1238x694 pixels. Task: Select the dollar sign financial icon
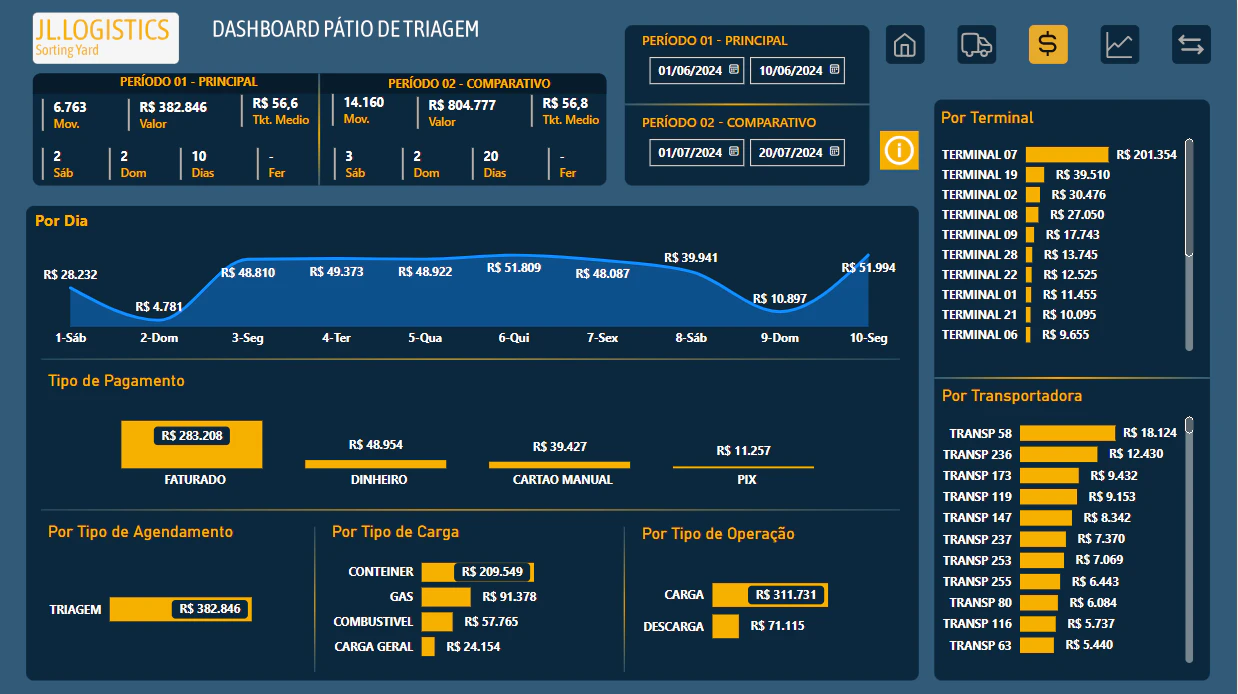(1048, 45)
